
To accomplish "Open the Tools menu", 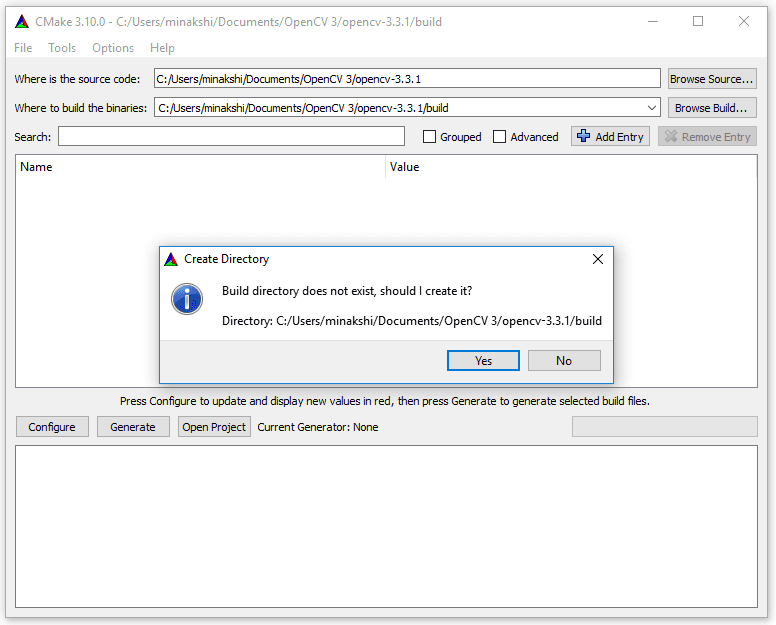I will [62, 48].
